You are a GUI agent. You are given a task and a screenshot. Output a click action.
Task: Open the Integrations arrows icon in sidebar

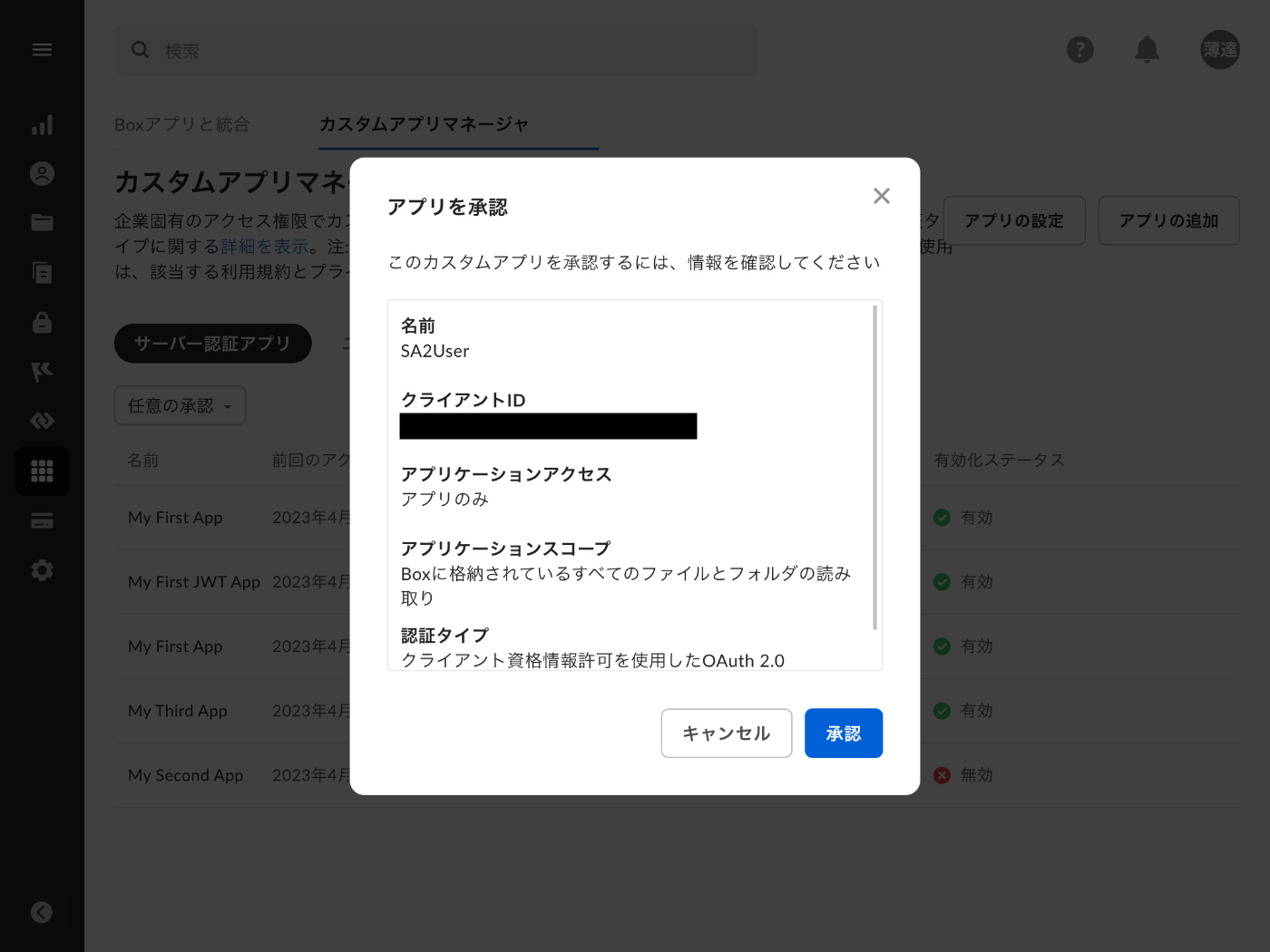pos(42,421)
